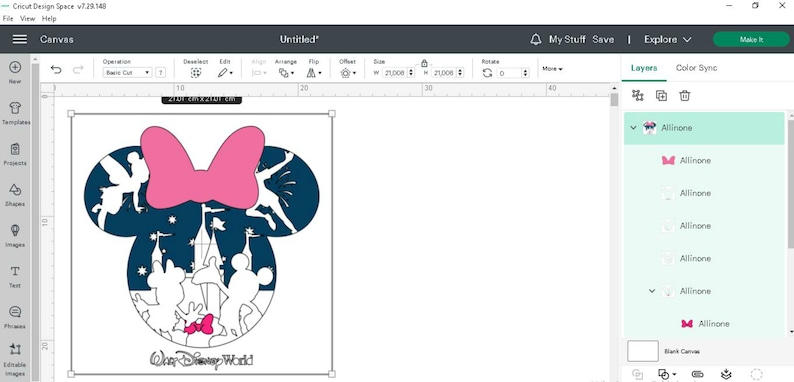Toggle the size aspect ratio lock
Viewport: 794px width, 382px height.
point(424,63)
